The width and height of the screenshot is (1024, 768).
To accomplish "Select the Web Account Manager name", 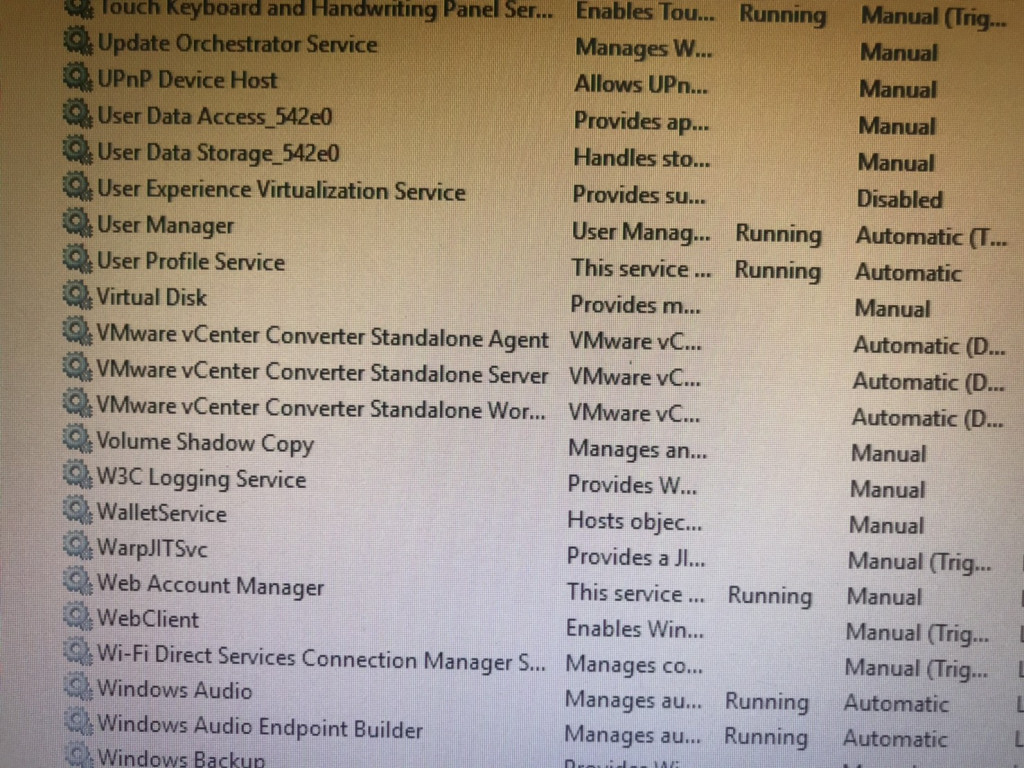I will tap(210, 585).
